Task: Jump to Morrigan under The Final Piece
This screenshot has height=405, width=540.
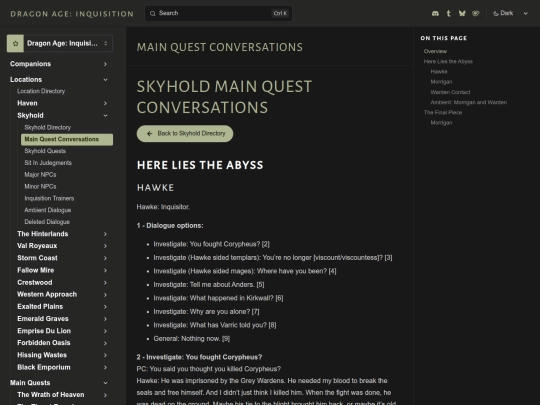Action: coord(441,123)
